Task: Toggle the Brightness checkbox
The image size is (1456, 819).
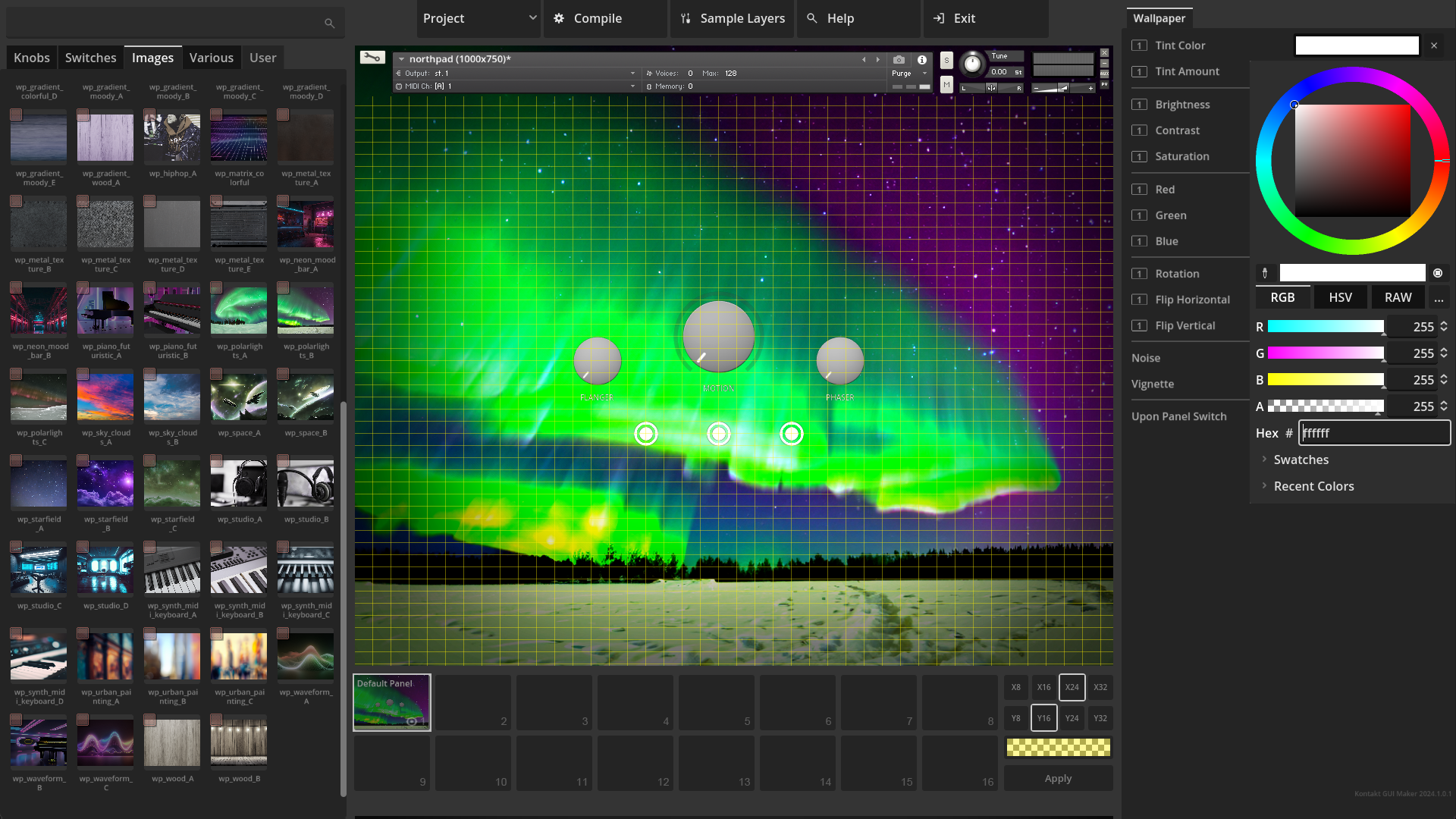Action: tap(1139, 105)
